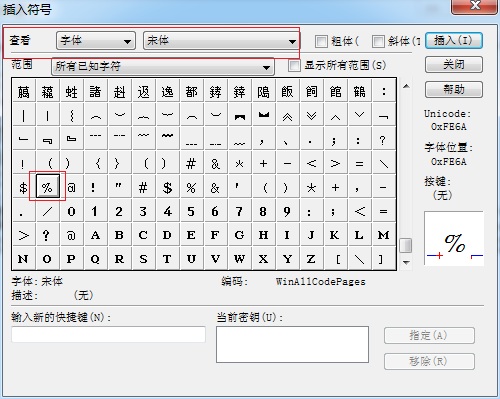Click the Unicode value 0xFE6A text
Image resolution: width=500 pixels, height=399 pixels.
449,127
